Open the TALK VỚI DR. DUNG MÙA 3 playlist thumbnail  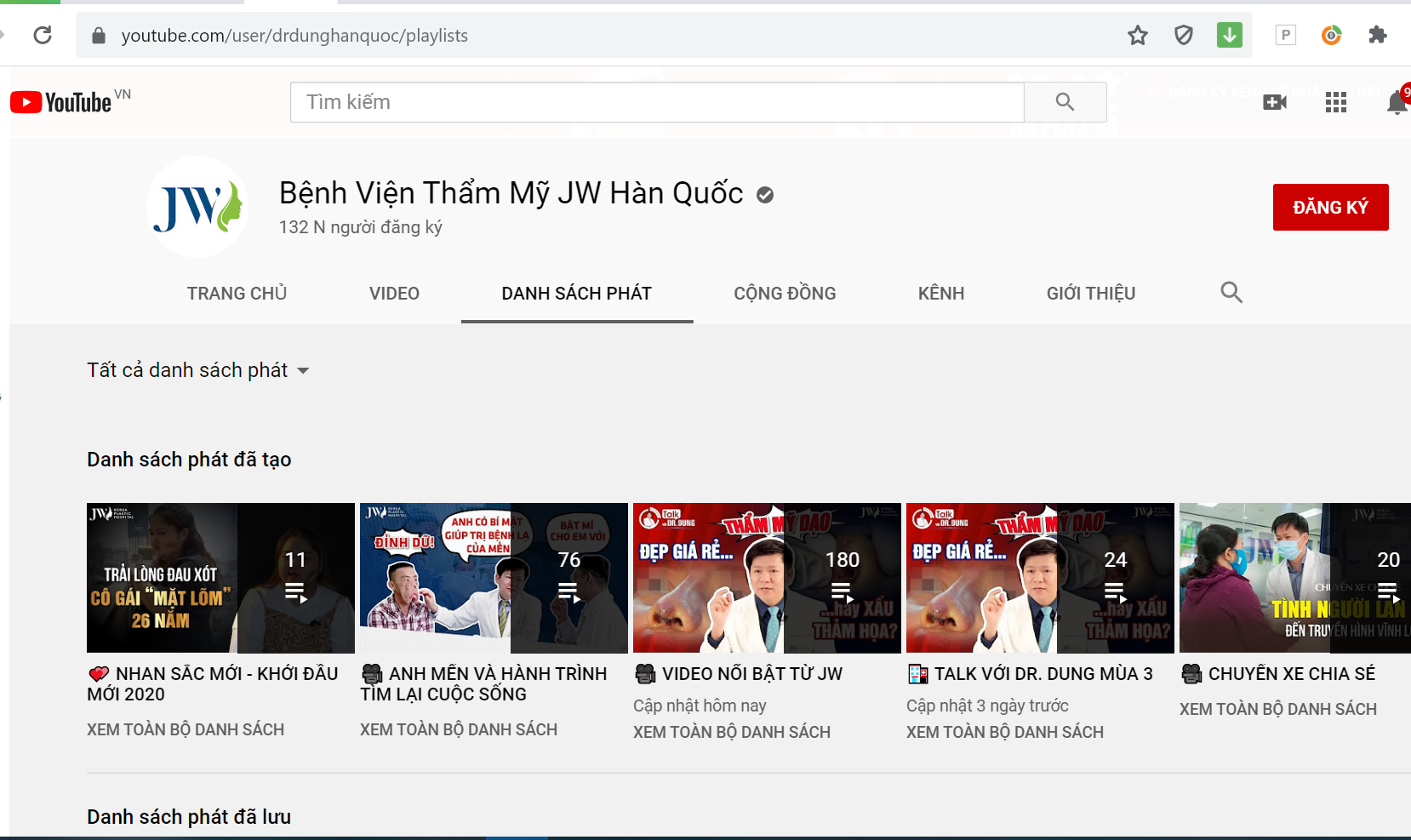click(x=1039, y=577)
